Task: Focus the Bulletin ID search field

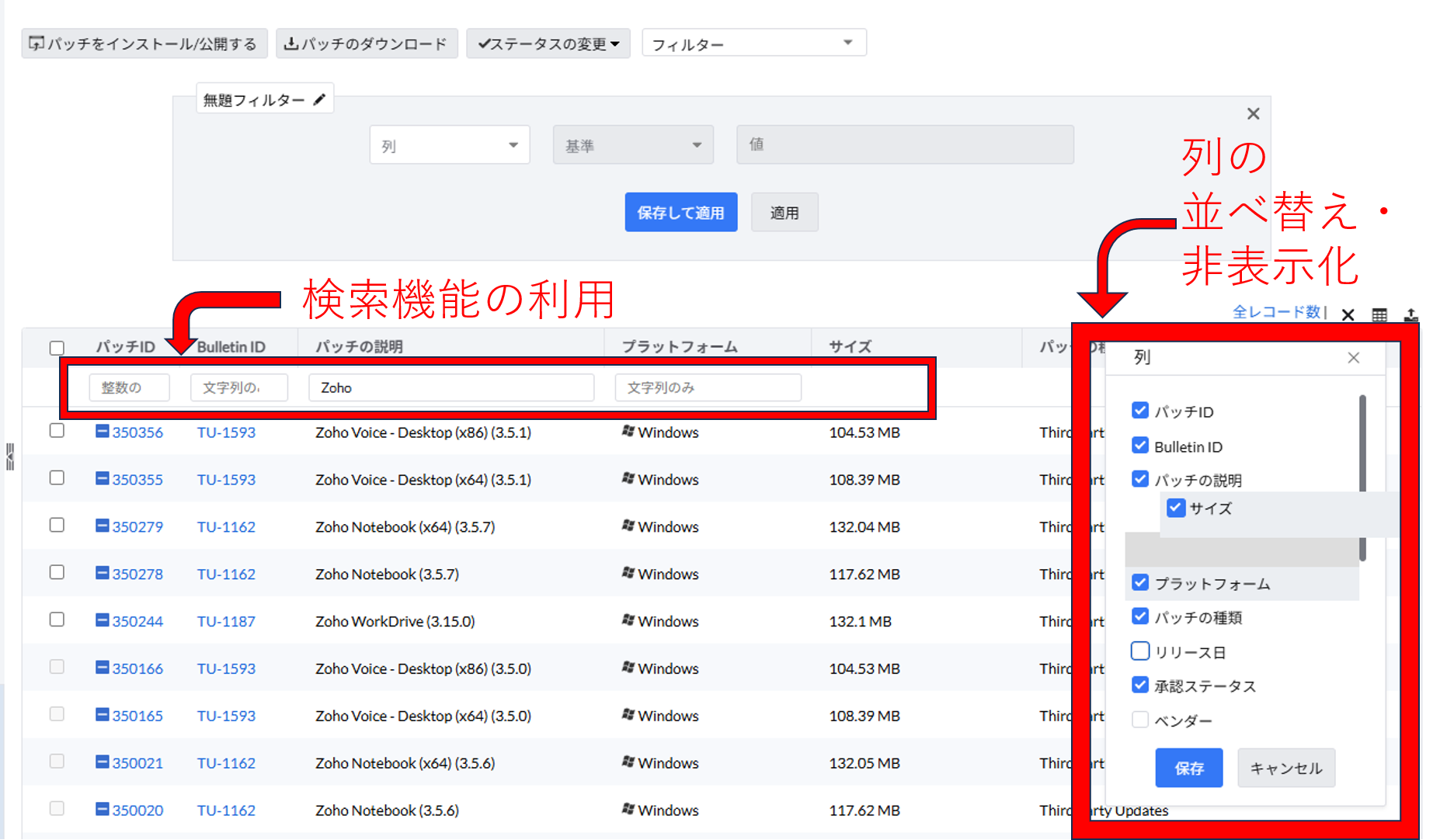Action: point(239,387)
